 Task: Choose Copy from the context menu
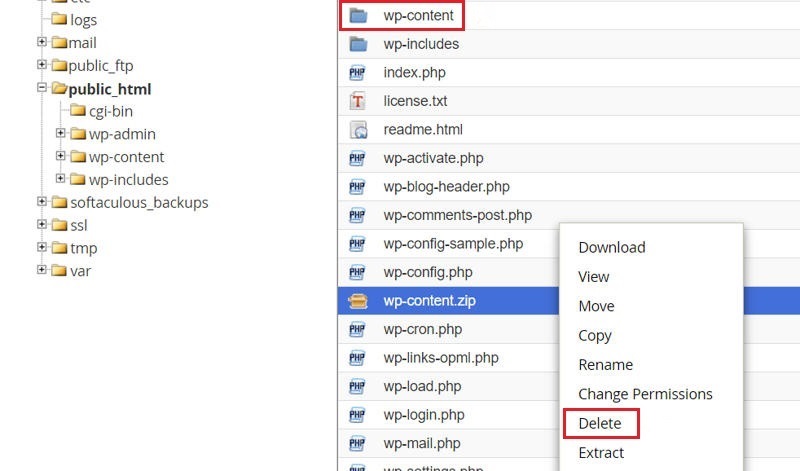[x=594, y=335]
